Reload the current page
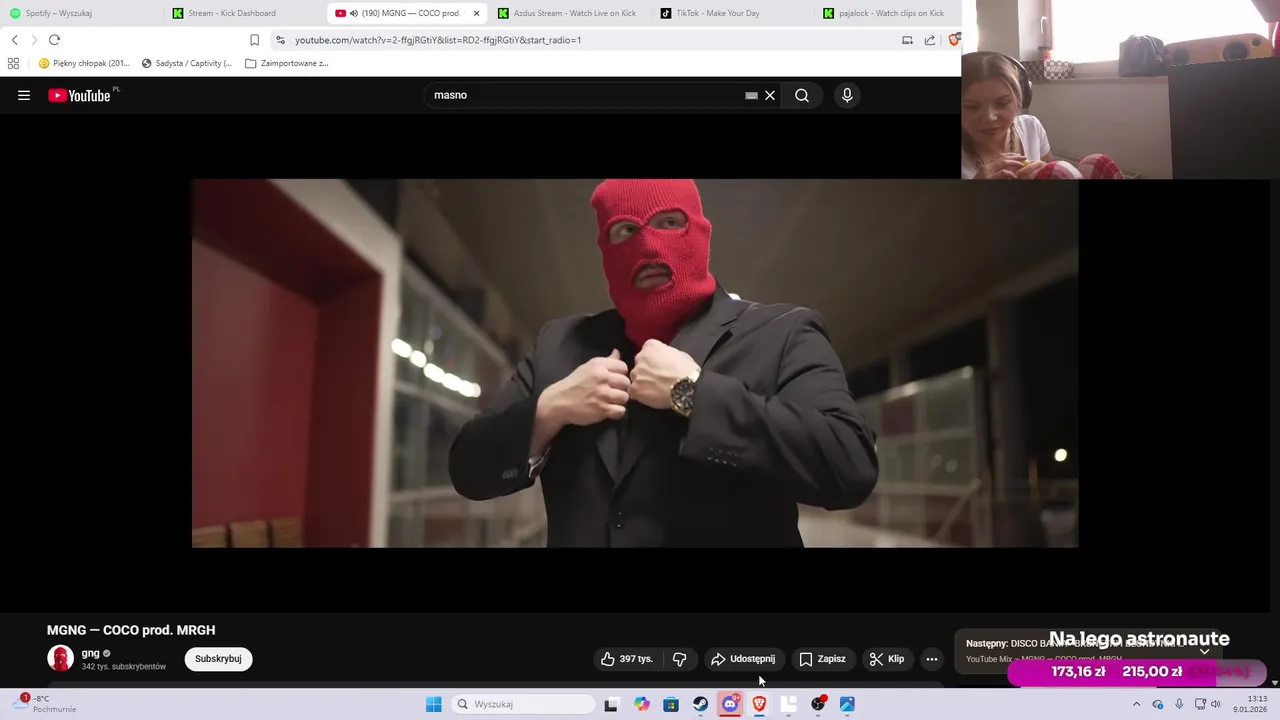1280x720 pixels. pyautogui.click(x=54, y=40)
